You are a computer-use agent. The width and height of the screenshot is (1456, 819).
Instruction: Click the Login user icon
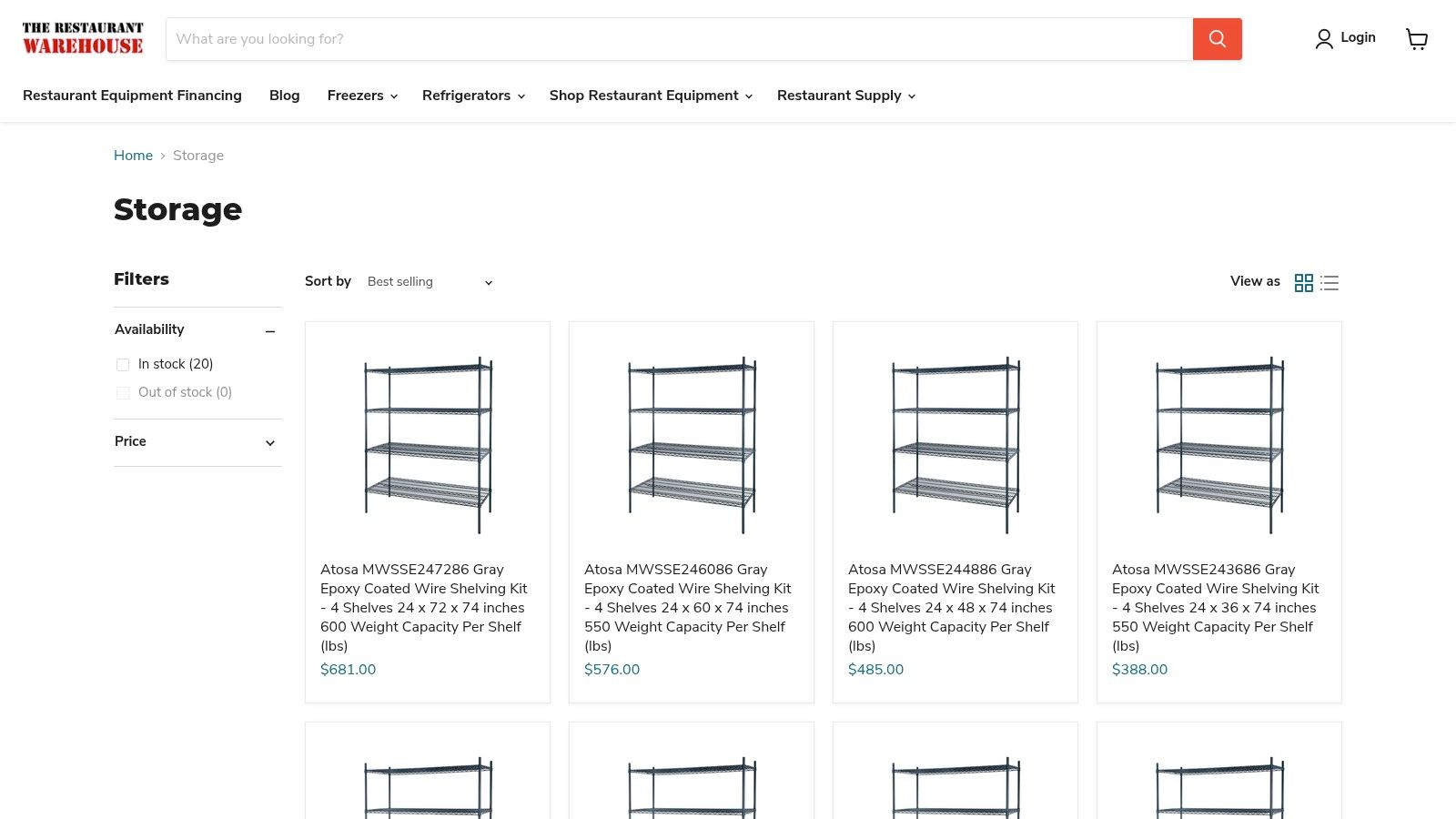[x=1324, y=38]
